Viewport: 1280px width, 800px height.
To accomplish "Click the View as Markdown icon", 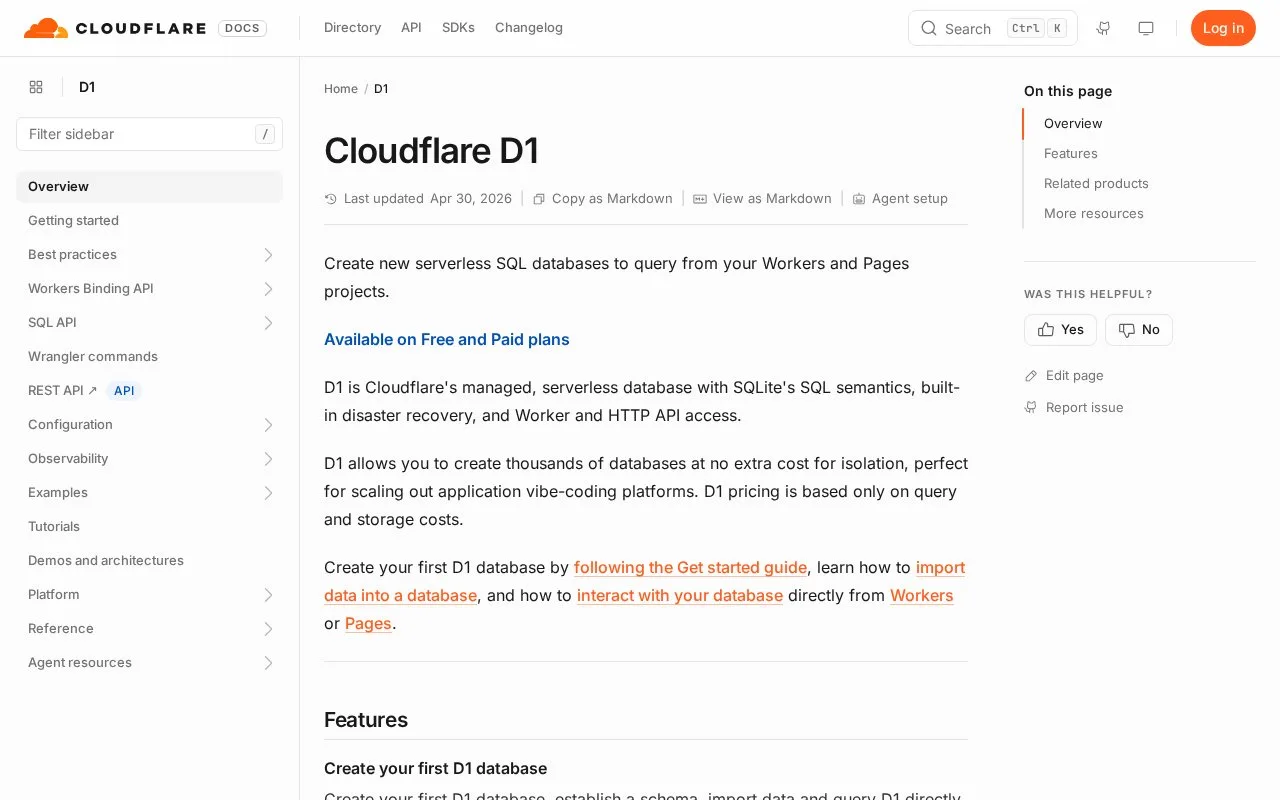I will [700, 199].
